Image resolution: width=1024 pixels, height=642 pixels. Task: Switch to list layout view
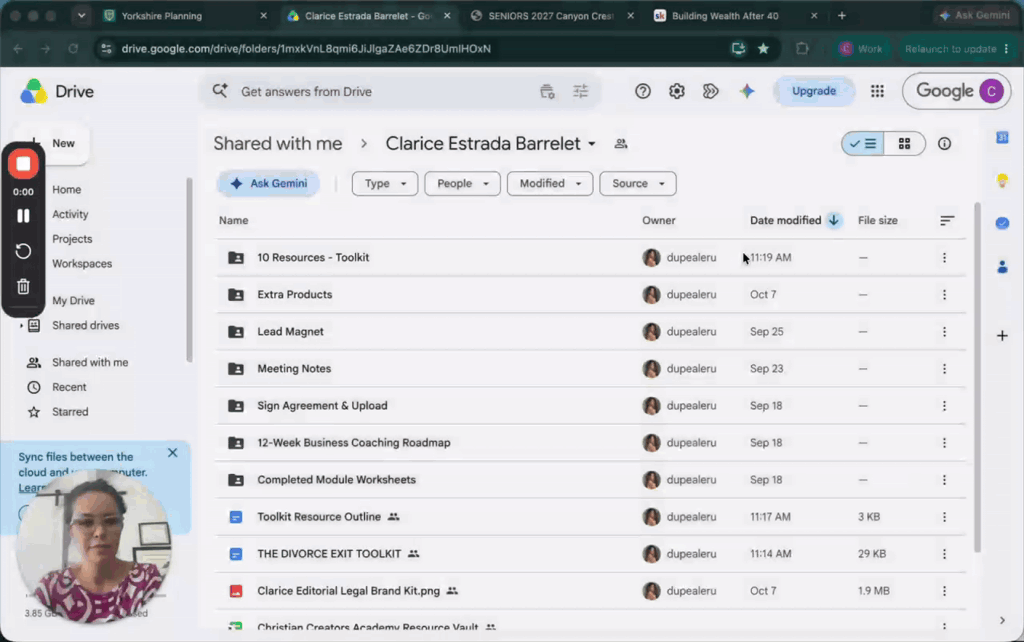(863, 144)
